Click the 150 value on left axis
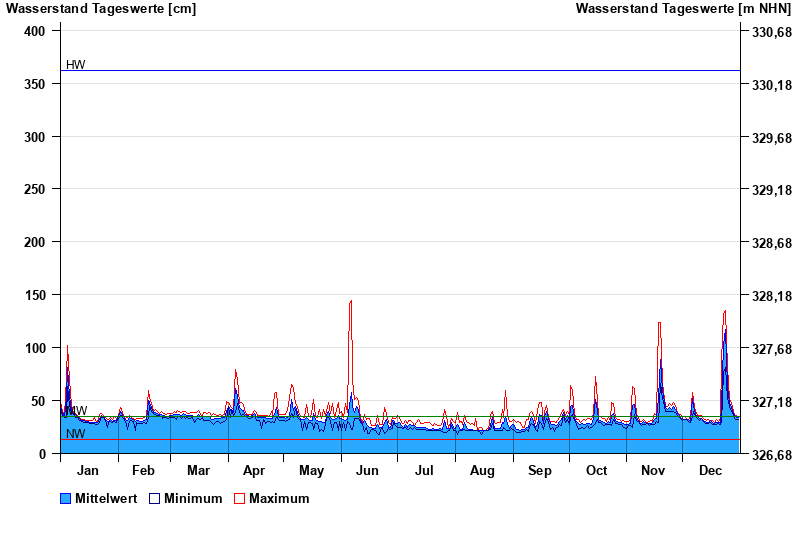Screen dimensions: 800x550 [36, 295]
